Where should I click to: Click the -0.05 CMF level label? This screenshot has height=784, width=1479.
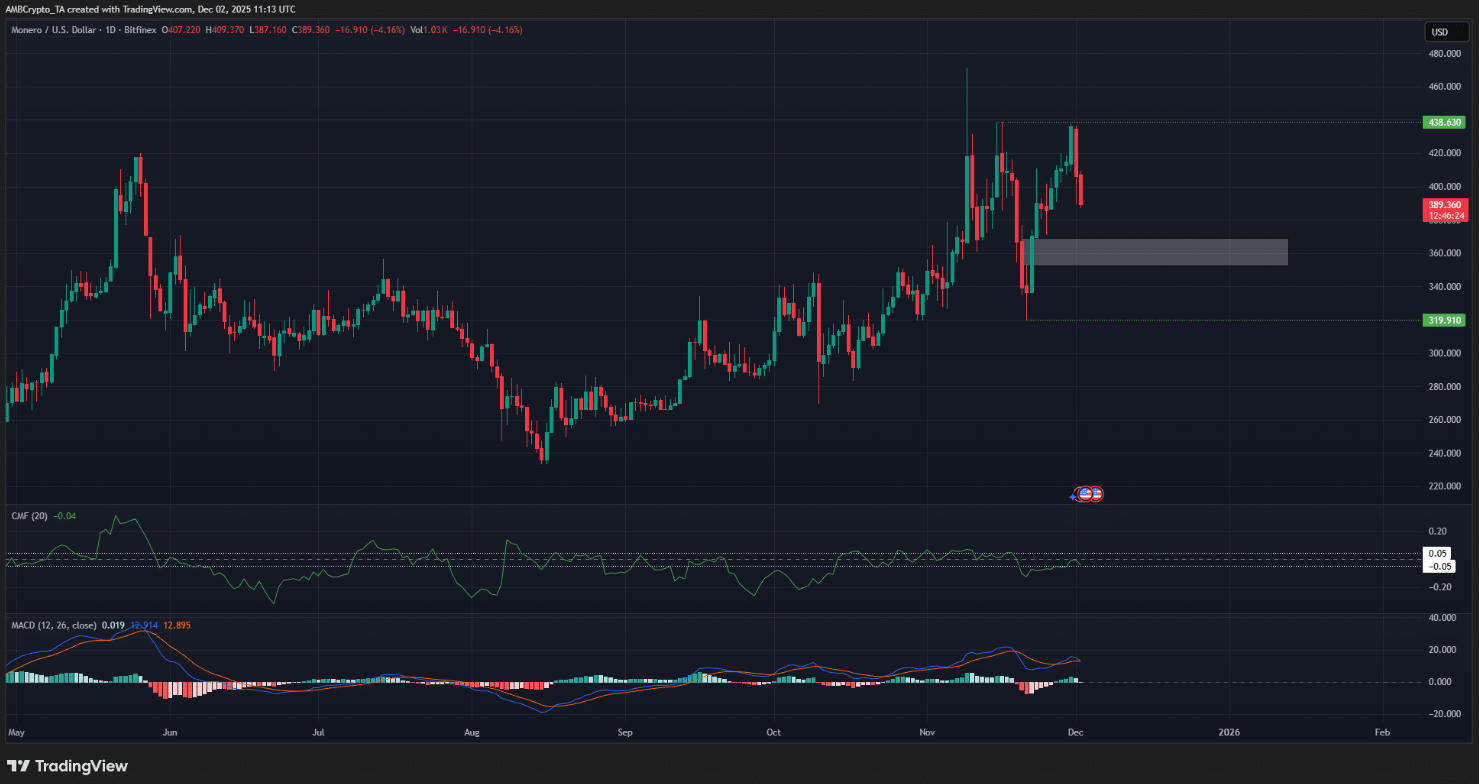coord(1440,566)
